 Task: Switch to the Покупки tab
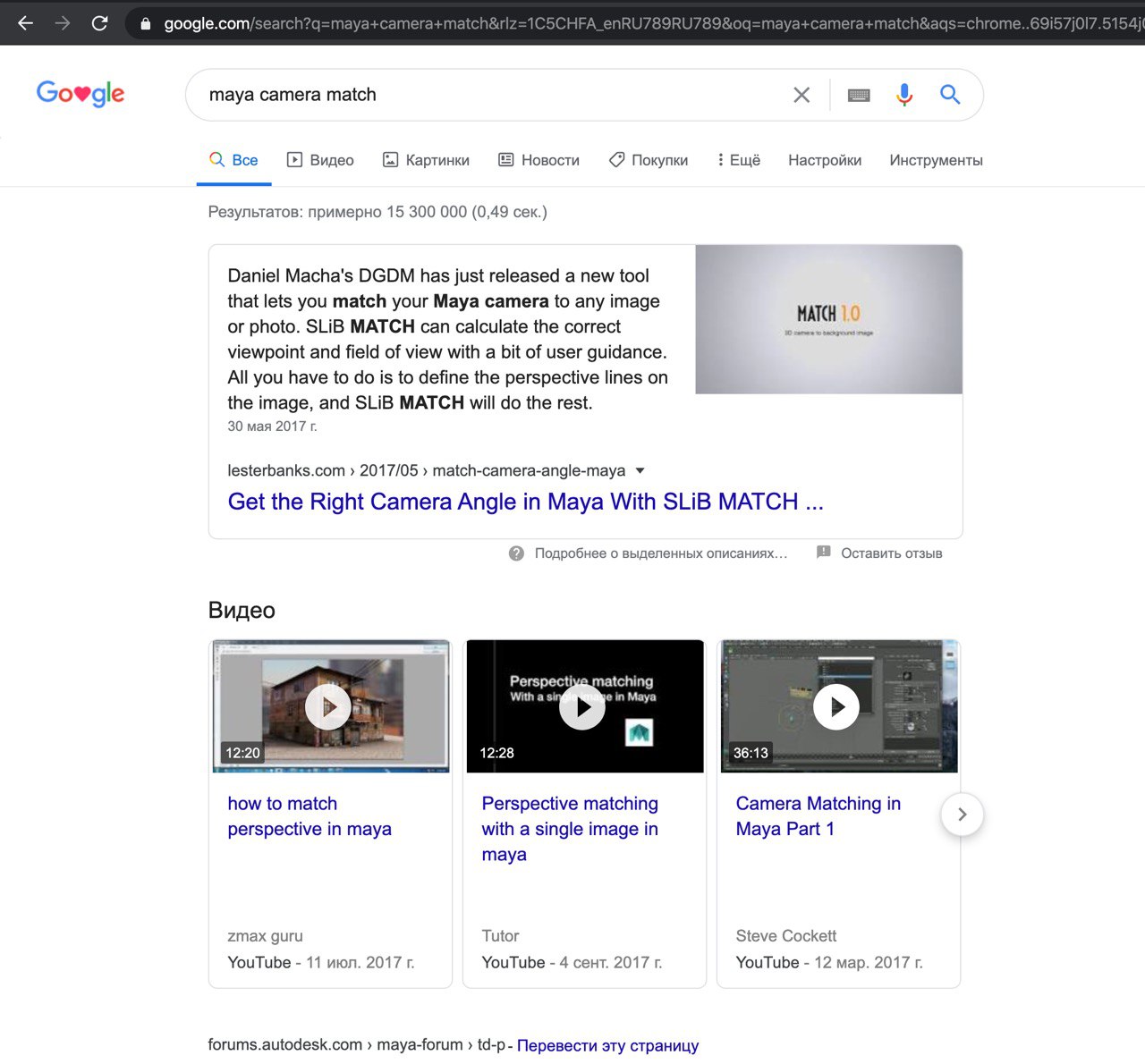pos(649,160)
